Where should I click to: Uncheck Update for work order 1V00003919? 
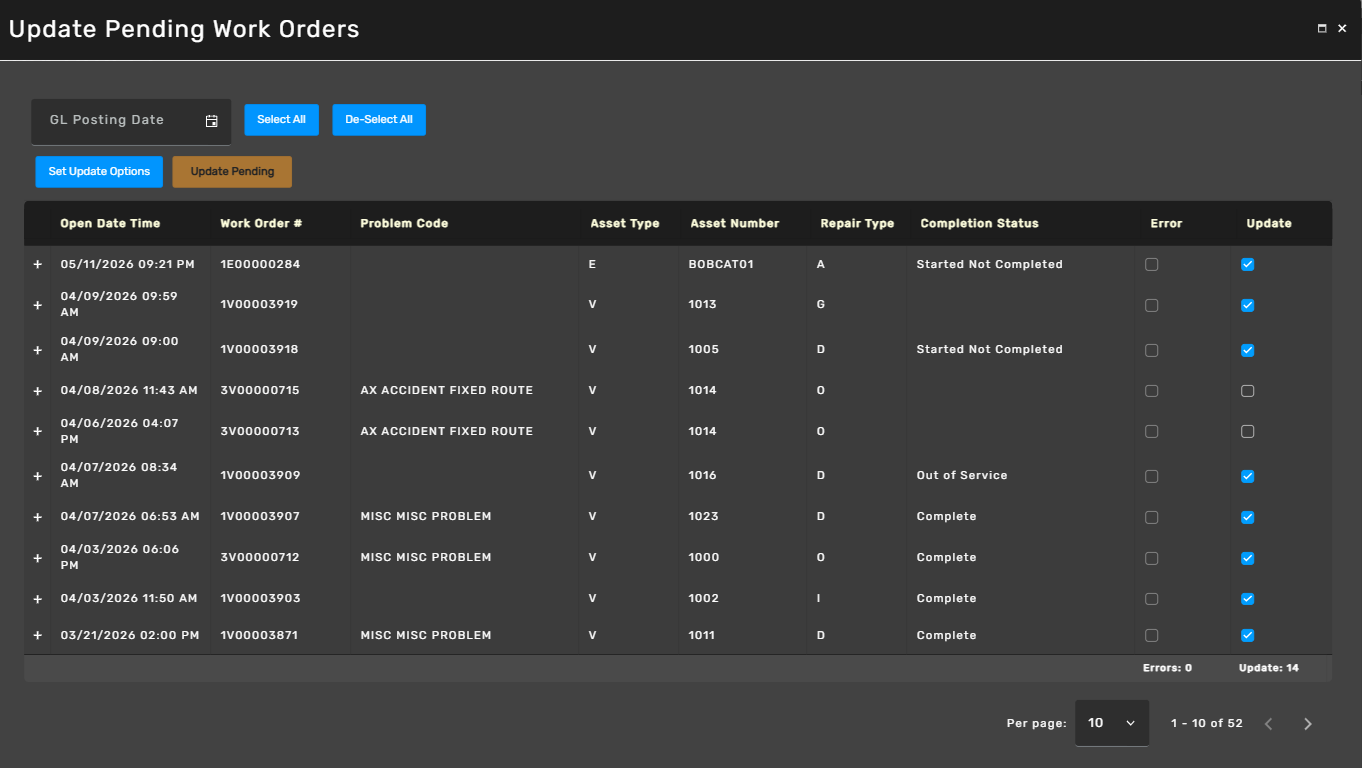(x=1247, y=305)
